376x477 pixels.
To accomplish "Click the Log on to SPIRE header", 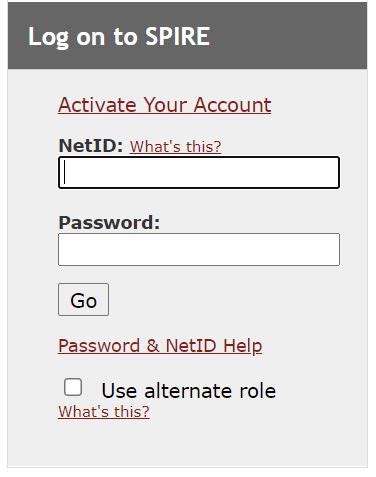I will pos(119,36).
